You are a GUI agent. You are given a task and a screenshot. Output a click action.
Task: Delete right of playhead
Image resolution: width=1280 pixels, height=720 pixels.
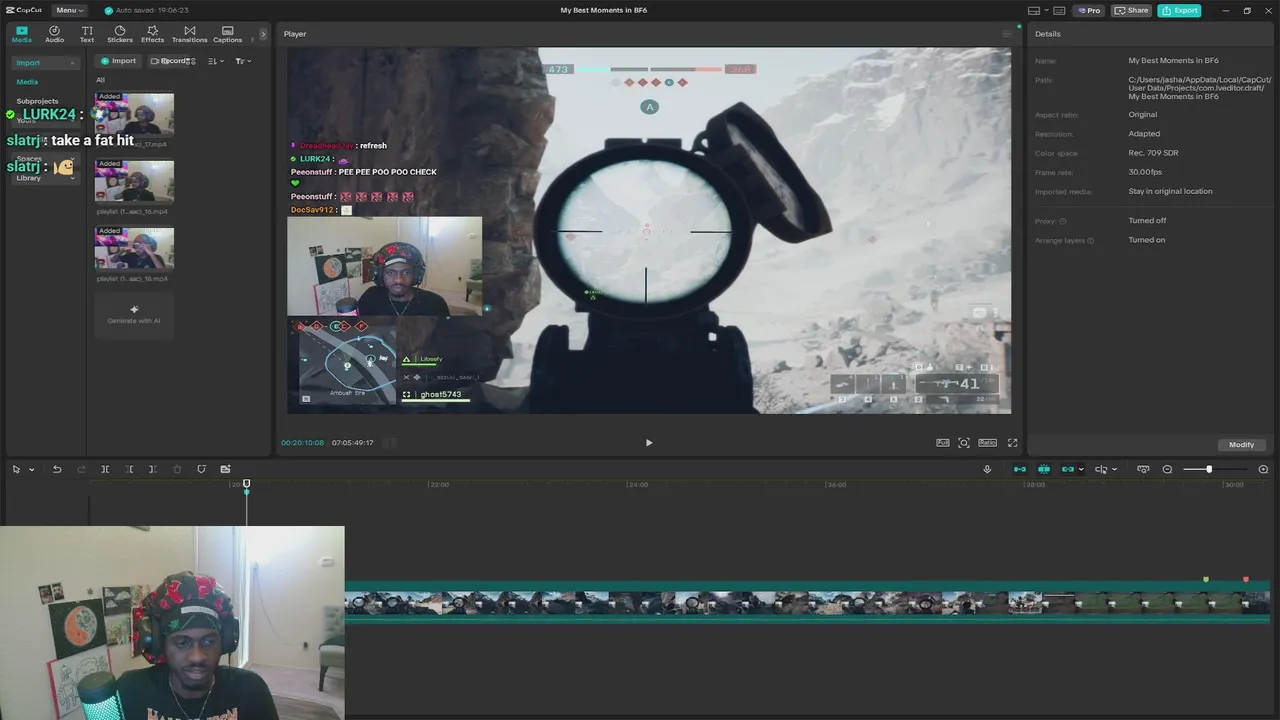click(153, 469)
